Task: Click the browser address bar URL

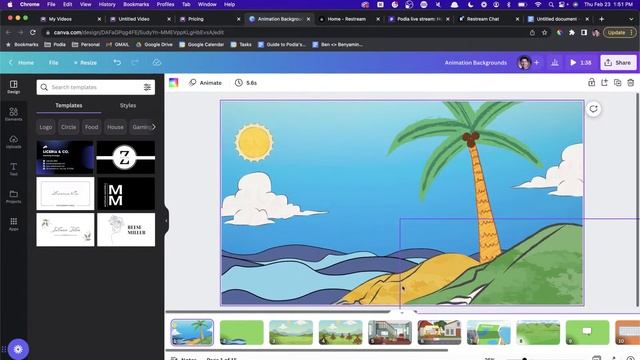Action: coord(139,32)
